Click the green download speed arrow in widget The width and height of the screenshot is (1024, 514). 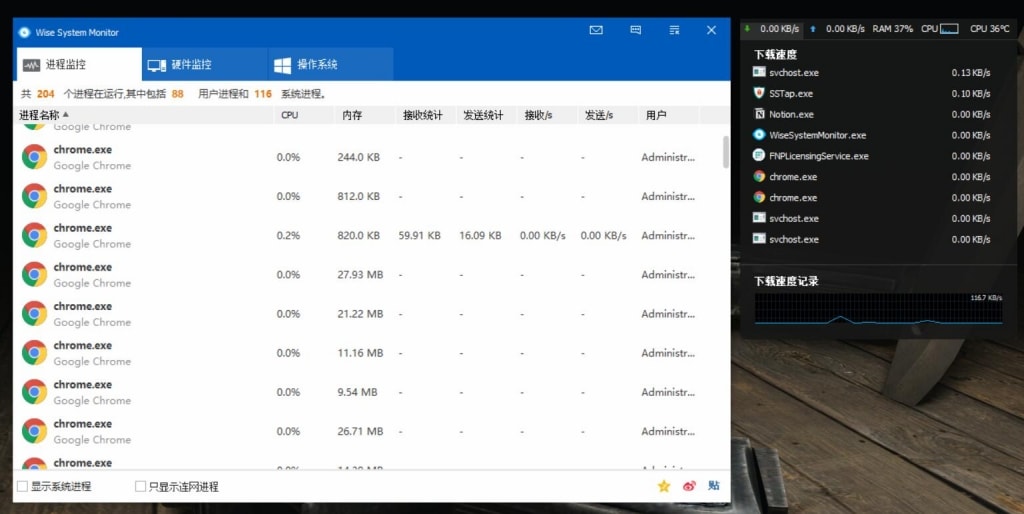(748, 29)
